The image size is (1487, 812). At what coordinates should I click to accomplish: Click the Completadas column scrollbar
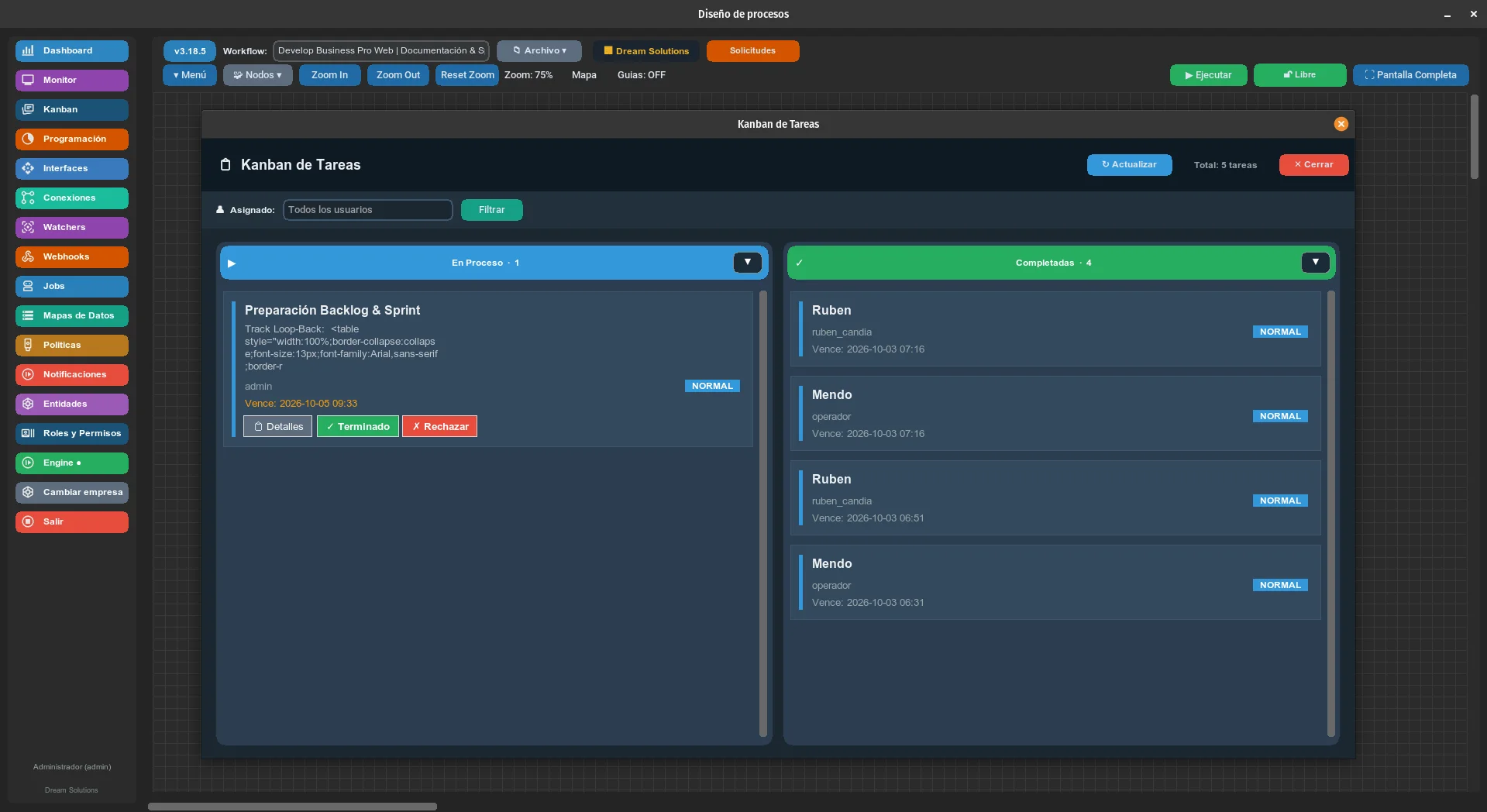point(1330,513)
